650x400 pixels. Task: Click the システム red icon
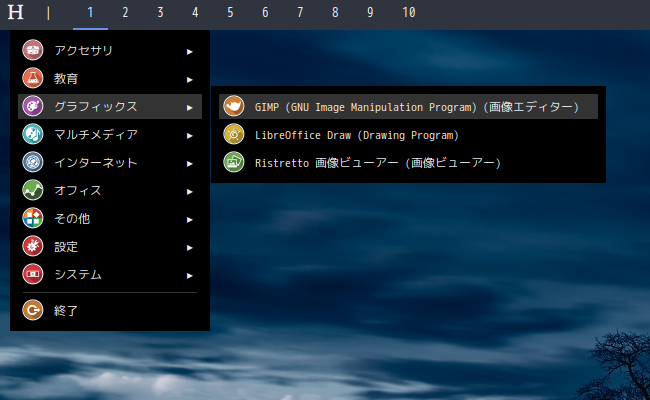(x=33, y=274)
